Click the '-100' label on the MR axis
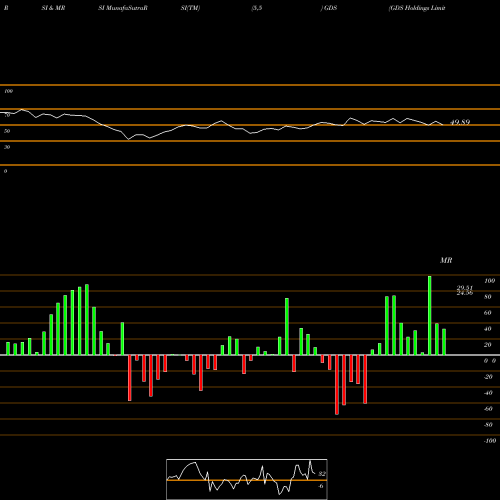The width and height of the screenshot is (500, 500). tap(489, 441)
